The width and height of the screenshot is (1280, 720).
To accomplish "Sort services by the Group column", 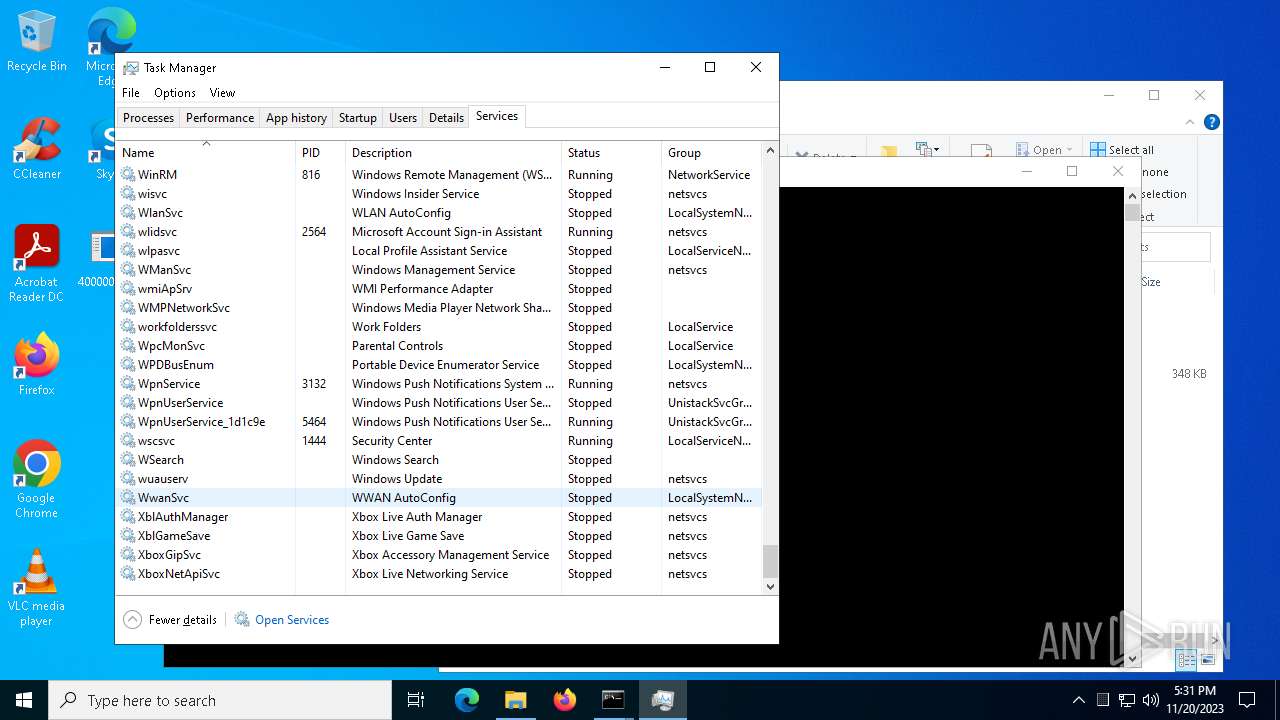I will tap(711, 153).
